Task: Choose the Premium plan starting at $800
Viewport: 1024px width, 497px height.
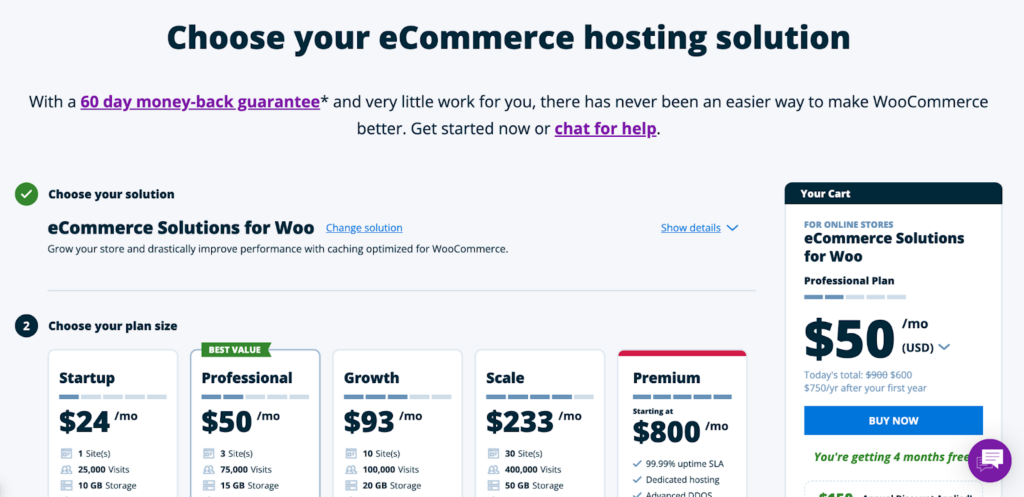Action: pyautogui.click(x=682, y=423)
